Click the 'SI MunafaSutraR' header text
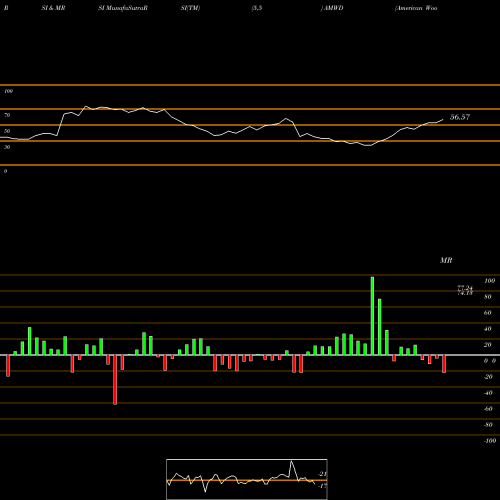This screenshot has width=500, height=500. (123, 8)
